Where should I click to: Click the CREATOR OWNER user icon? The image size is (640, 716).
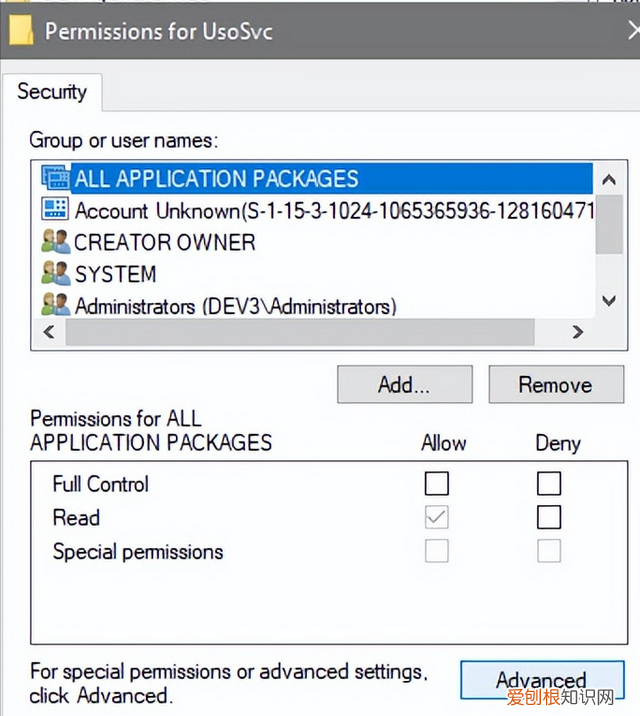(54, 242)
